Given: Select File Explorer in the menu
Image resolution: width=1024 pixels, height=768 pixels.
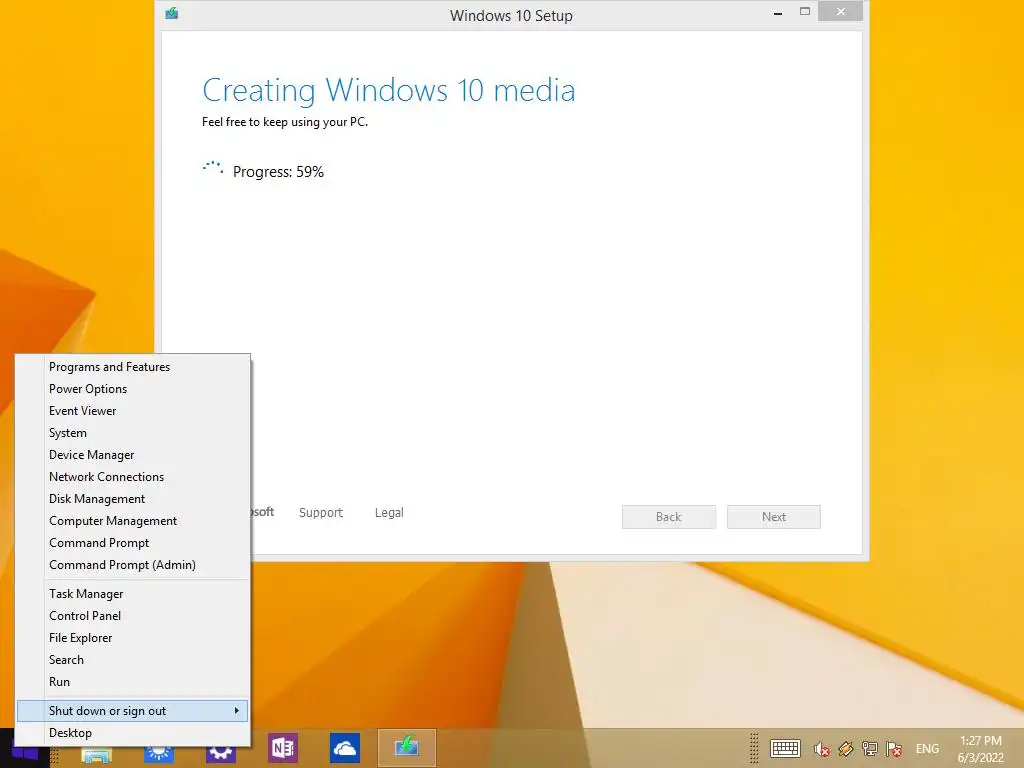Looking at the screenshot, I should [133, 638].
